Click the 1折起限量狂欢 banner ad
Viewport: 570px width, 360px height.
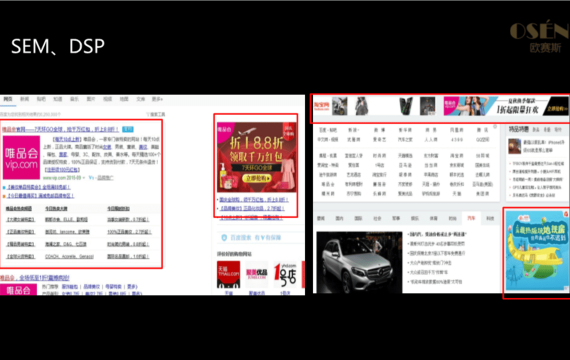pyautogui.click(x=506, y=106)
